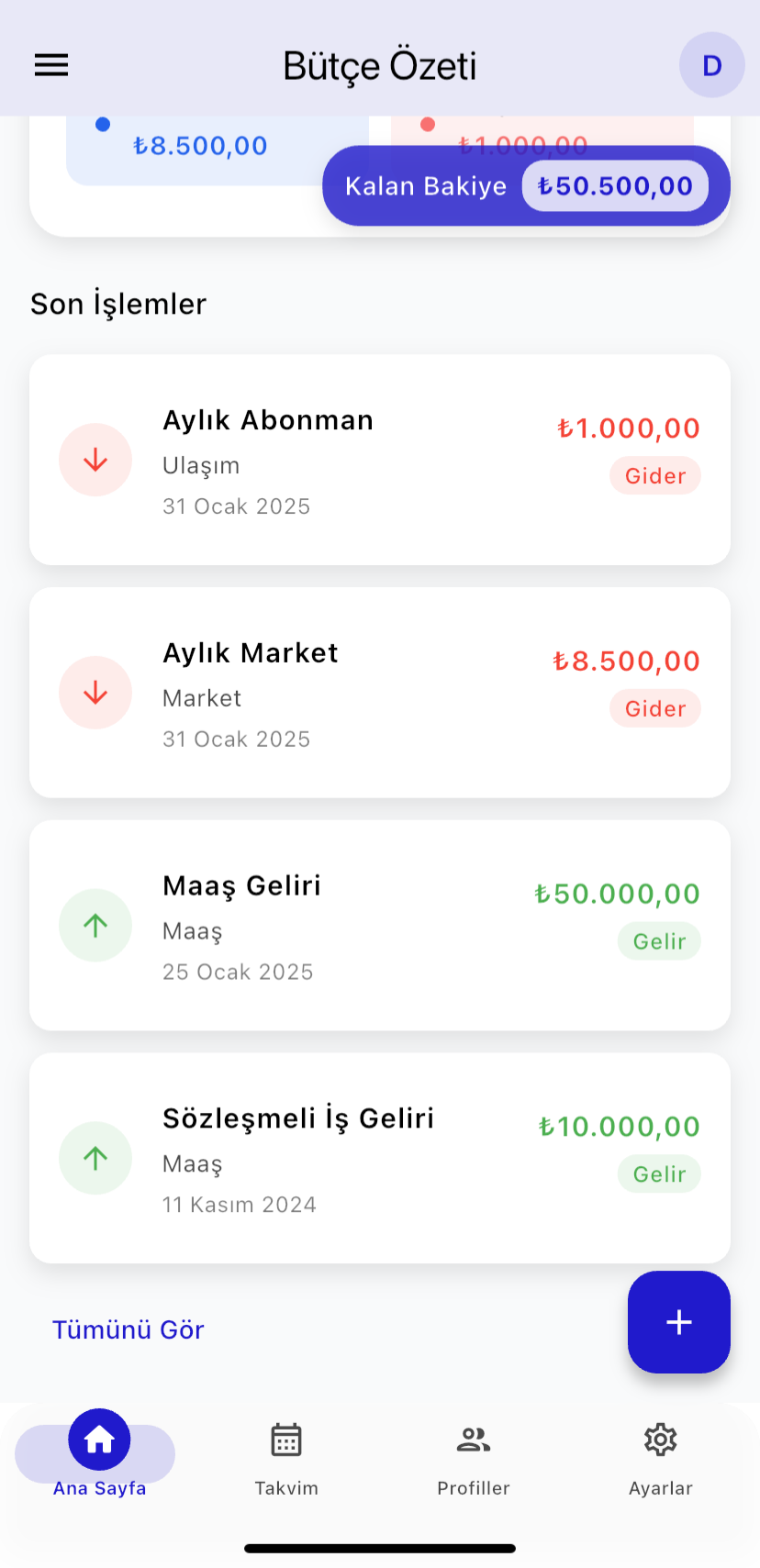
Task: Open the Aylık Abonman transaction title
Action: [268, 420]
